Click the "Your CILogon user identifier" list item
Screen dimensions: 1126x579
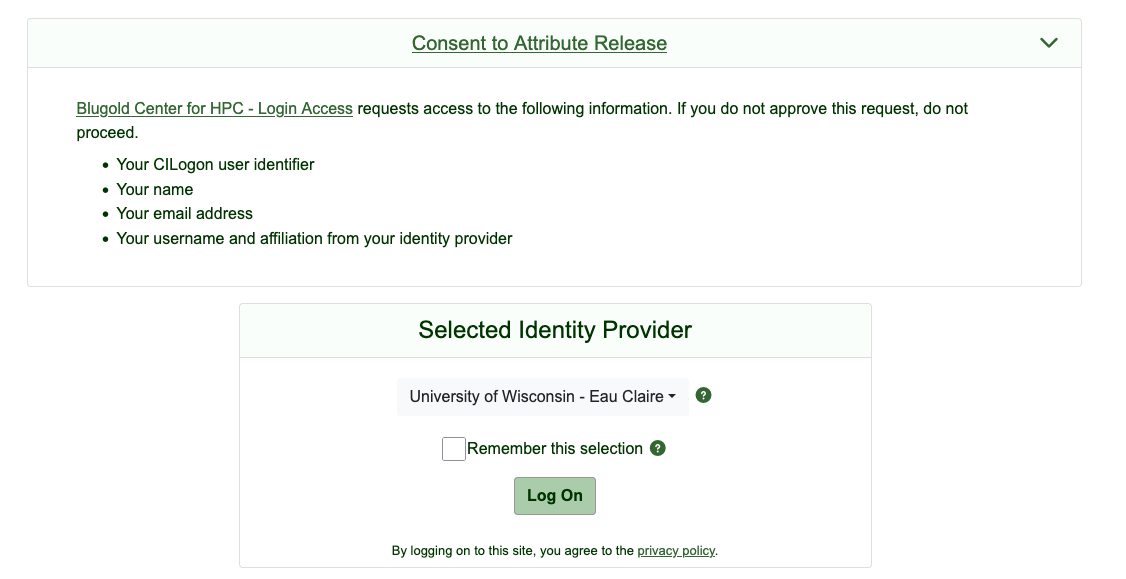tap(215, 164)
